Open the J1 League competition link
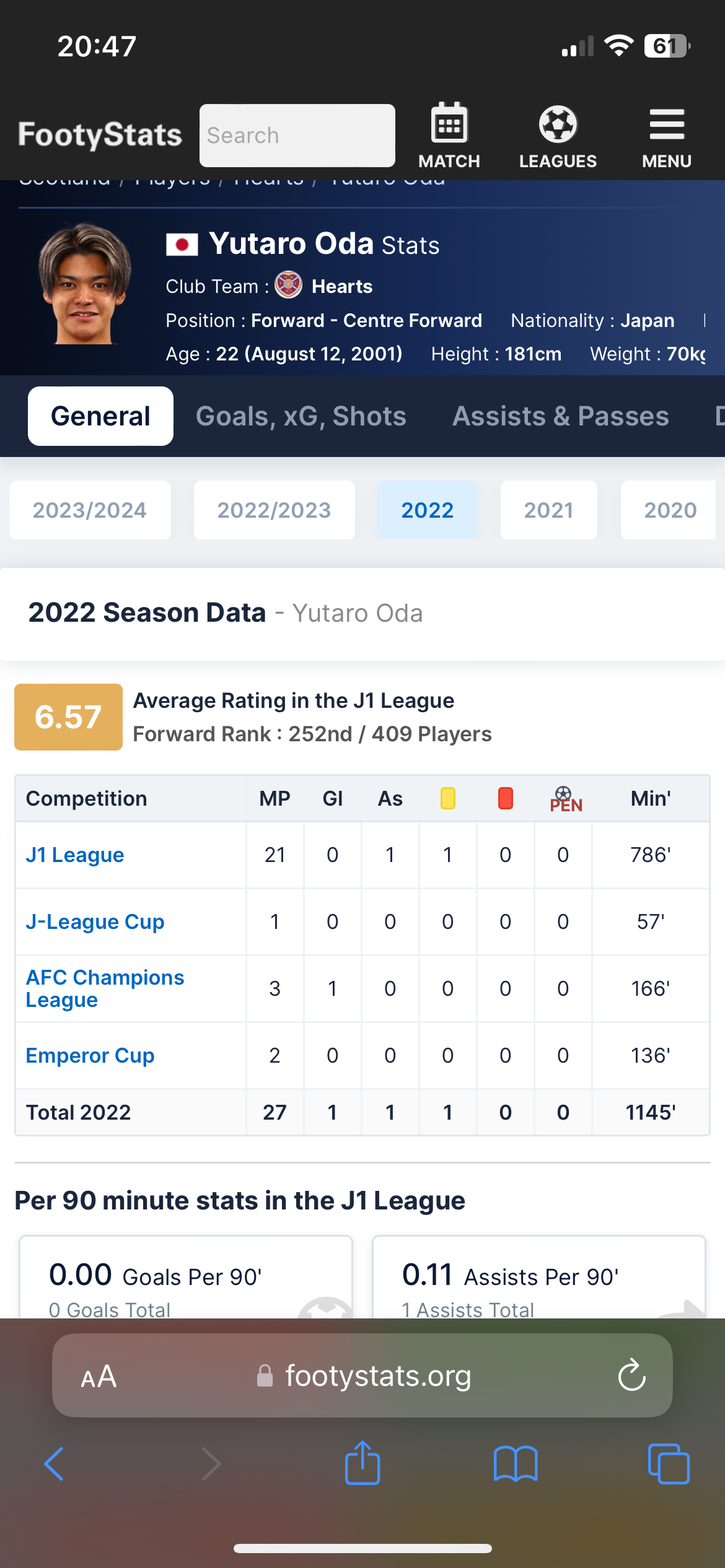 pyautogui.click(x=75, y=855)
